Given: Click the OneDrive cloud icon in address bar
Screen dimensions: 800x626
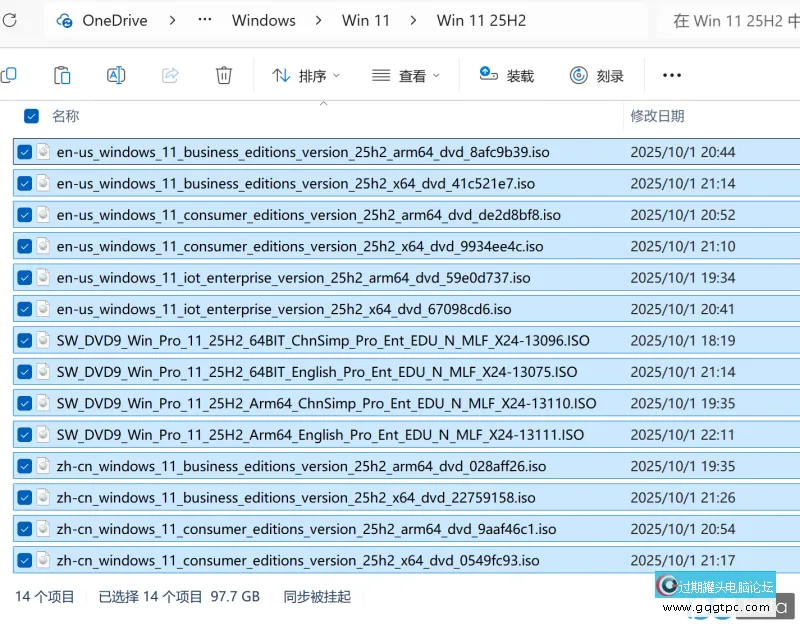Looking at the screenshot, I should 65,20.
